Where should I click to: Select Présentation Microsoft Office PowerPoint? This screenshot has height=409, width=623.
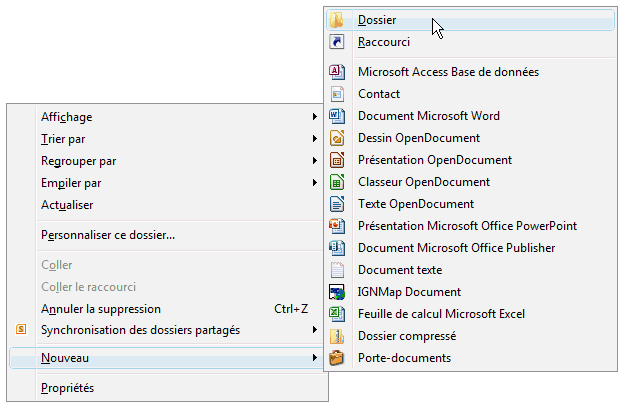(470, 226)
